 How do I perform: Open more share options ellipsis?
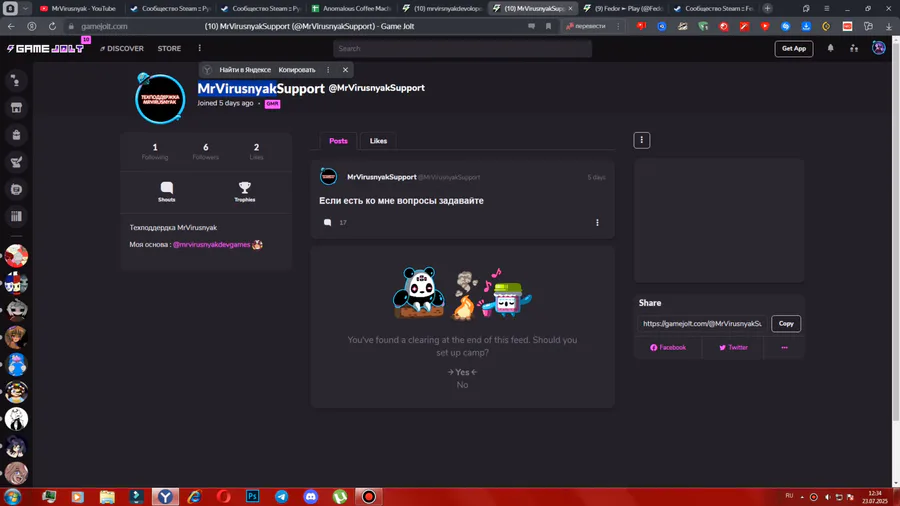tap(784, 348)
